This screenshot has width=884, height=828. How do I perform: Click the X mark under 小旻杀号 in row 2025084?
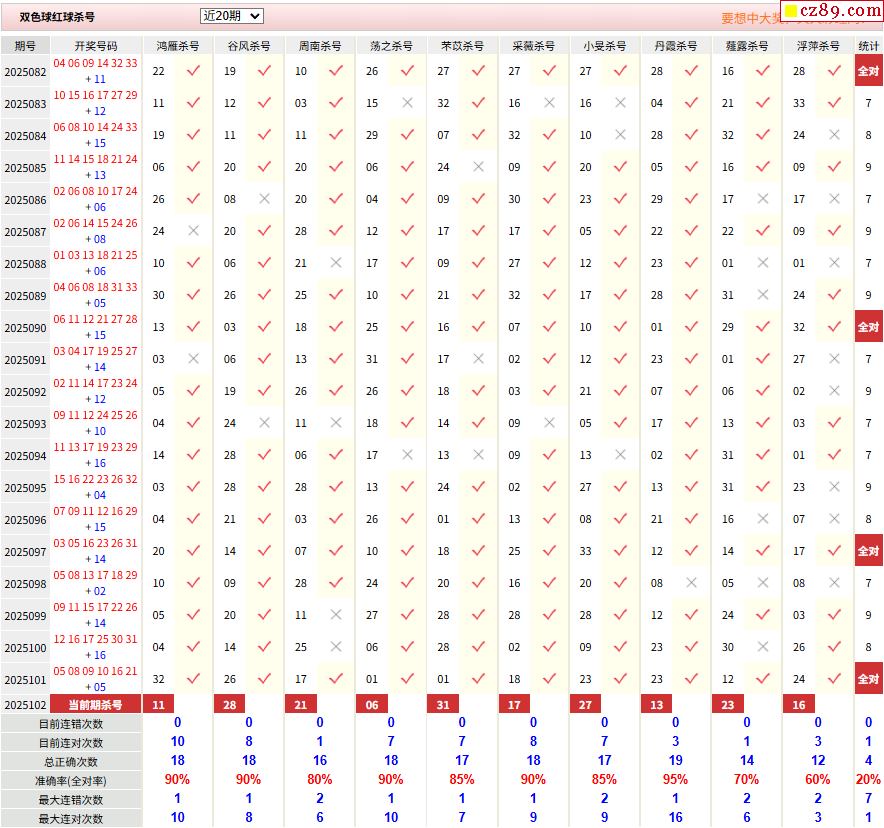621,135
